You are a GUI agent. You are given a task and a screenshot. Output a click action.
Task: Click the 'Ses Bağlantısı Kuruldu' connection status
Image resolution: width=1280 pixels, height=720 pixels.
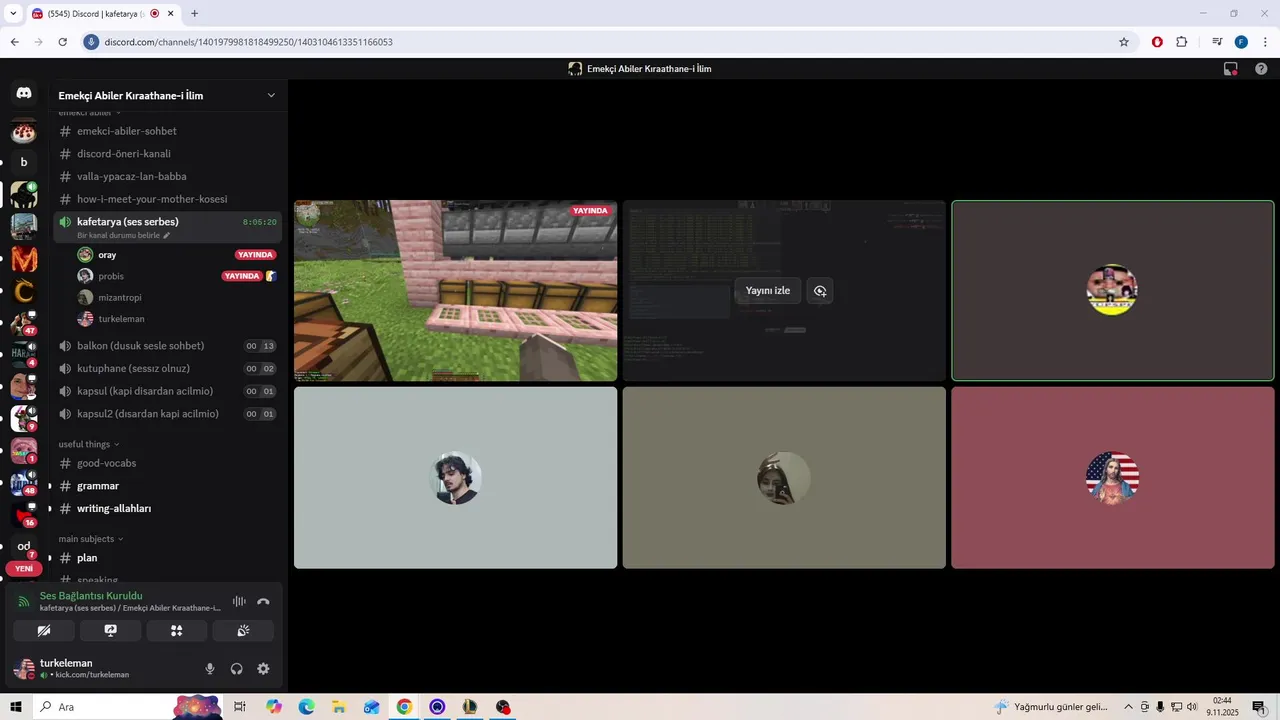tap(91, 596)
